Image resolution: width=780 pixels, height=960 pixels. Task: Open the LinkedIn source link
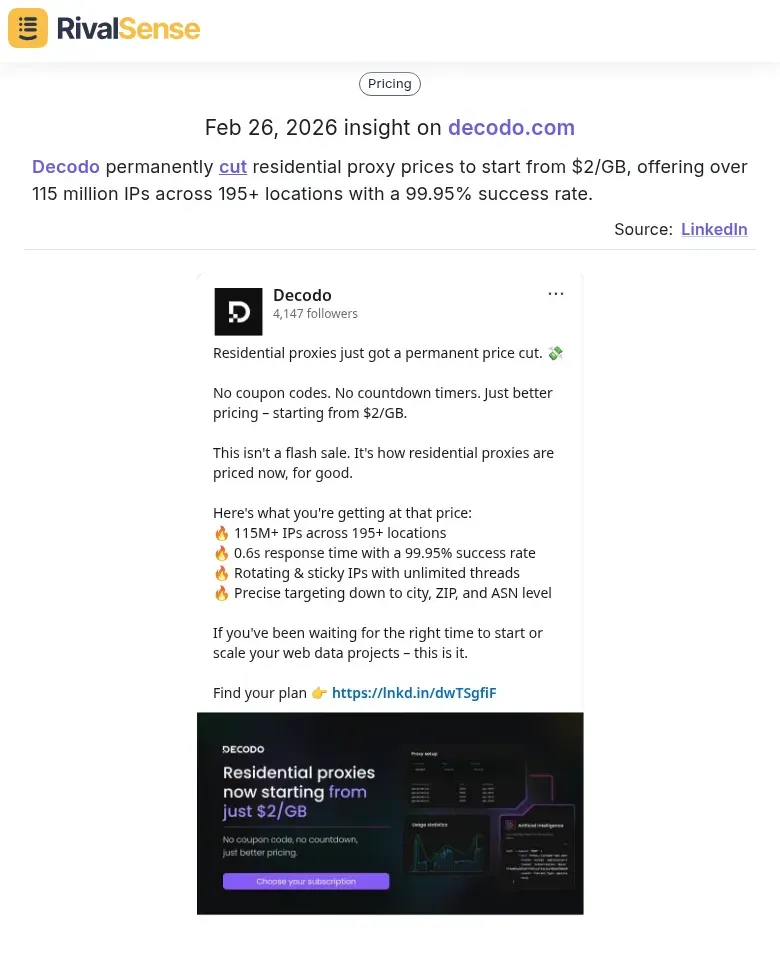[x=714, y=229]
